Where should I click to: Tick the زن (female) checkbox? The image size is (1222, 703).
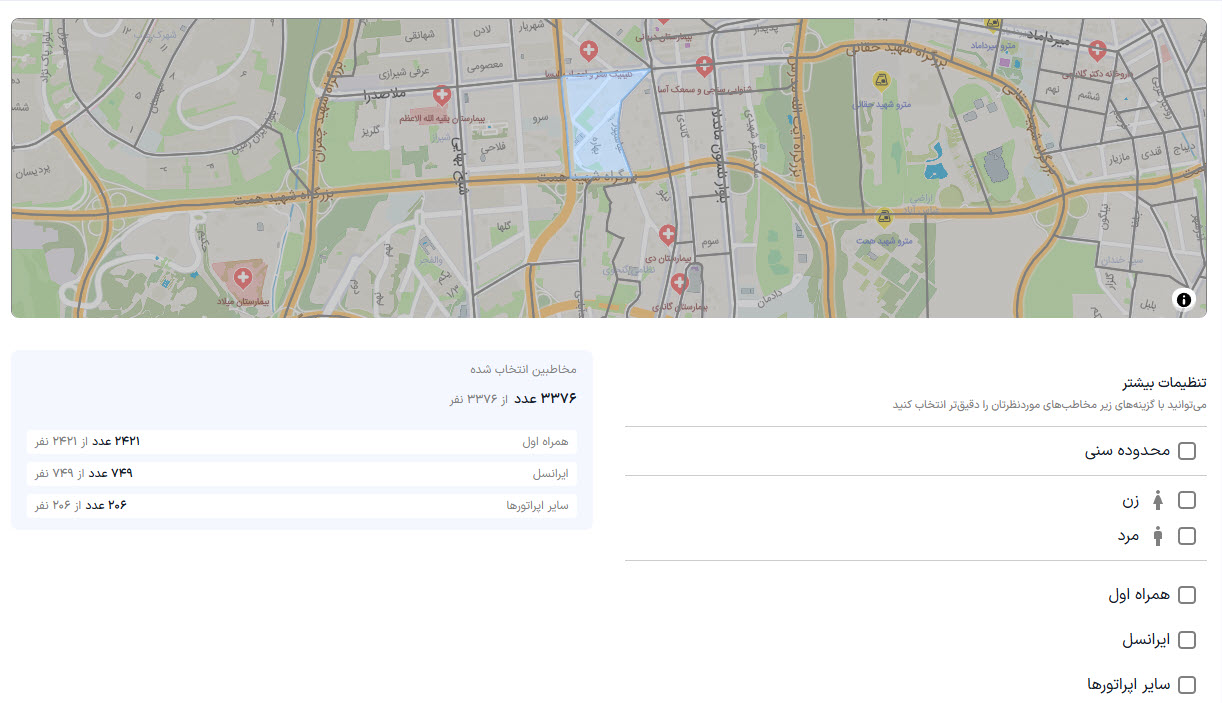(1187, 500)
